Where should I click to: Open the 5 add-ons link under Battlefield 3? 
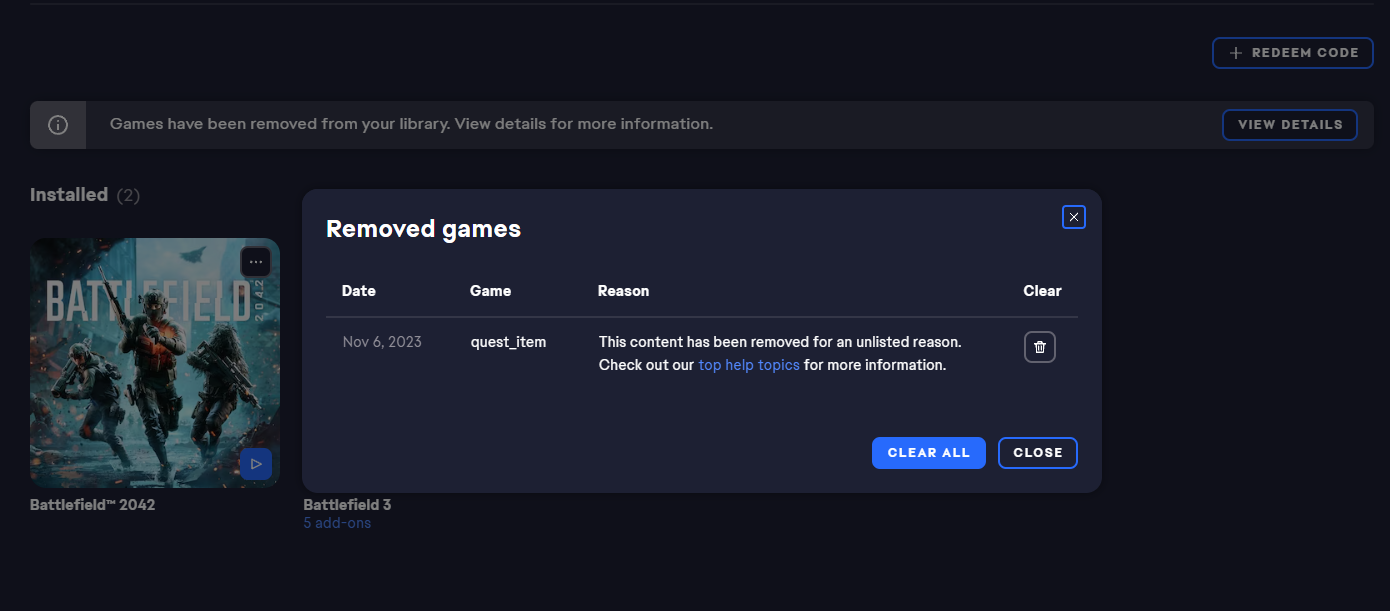point(337,522)
